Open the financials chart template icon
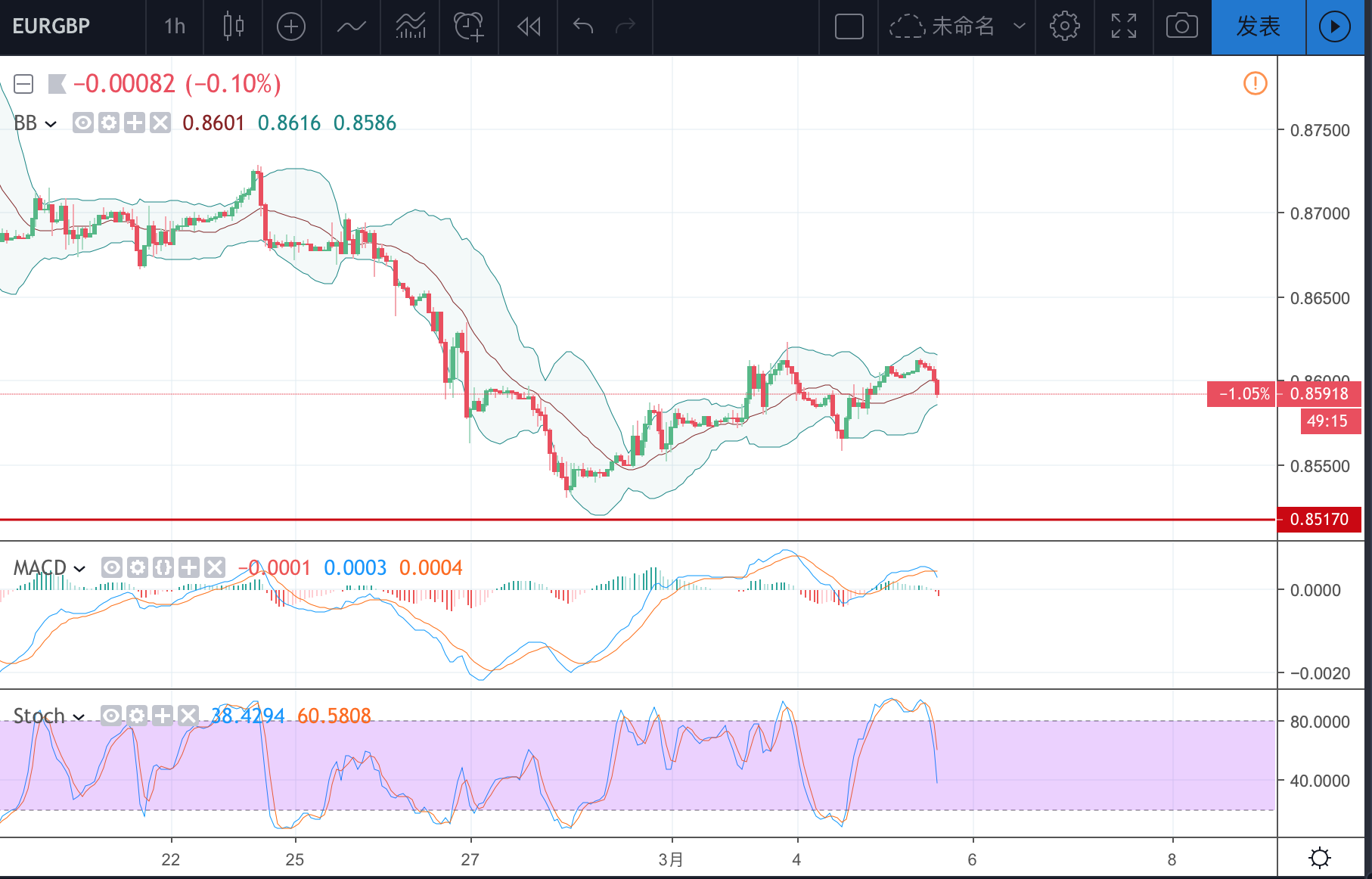The image size is (1372, 879). click(411, 26)
